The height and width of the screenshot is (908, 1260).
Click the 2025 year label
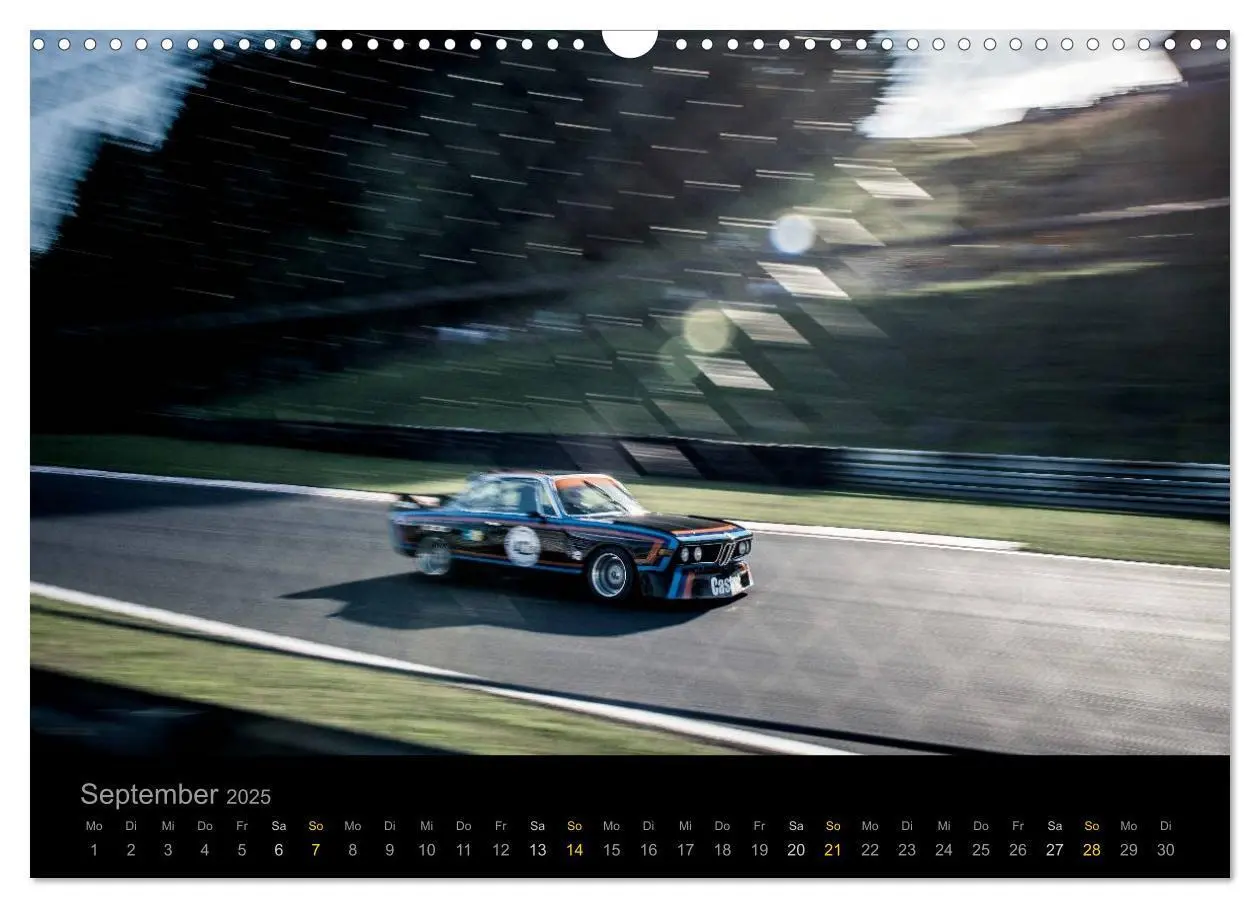coord(248,797)
